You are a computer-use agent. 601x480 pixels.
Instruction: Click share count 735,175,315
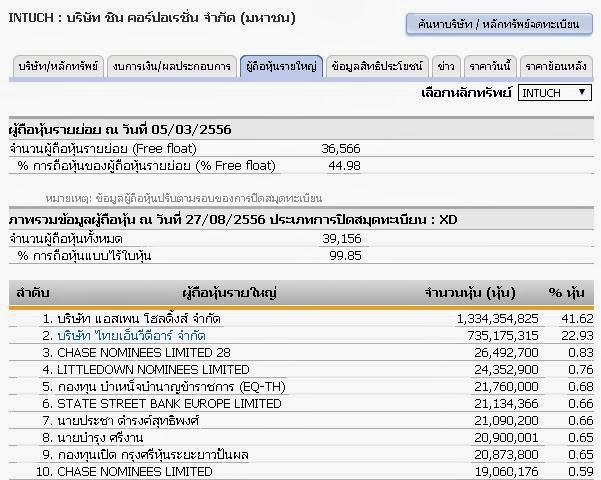click(x=503, y=336)
